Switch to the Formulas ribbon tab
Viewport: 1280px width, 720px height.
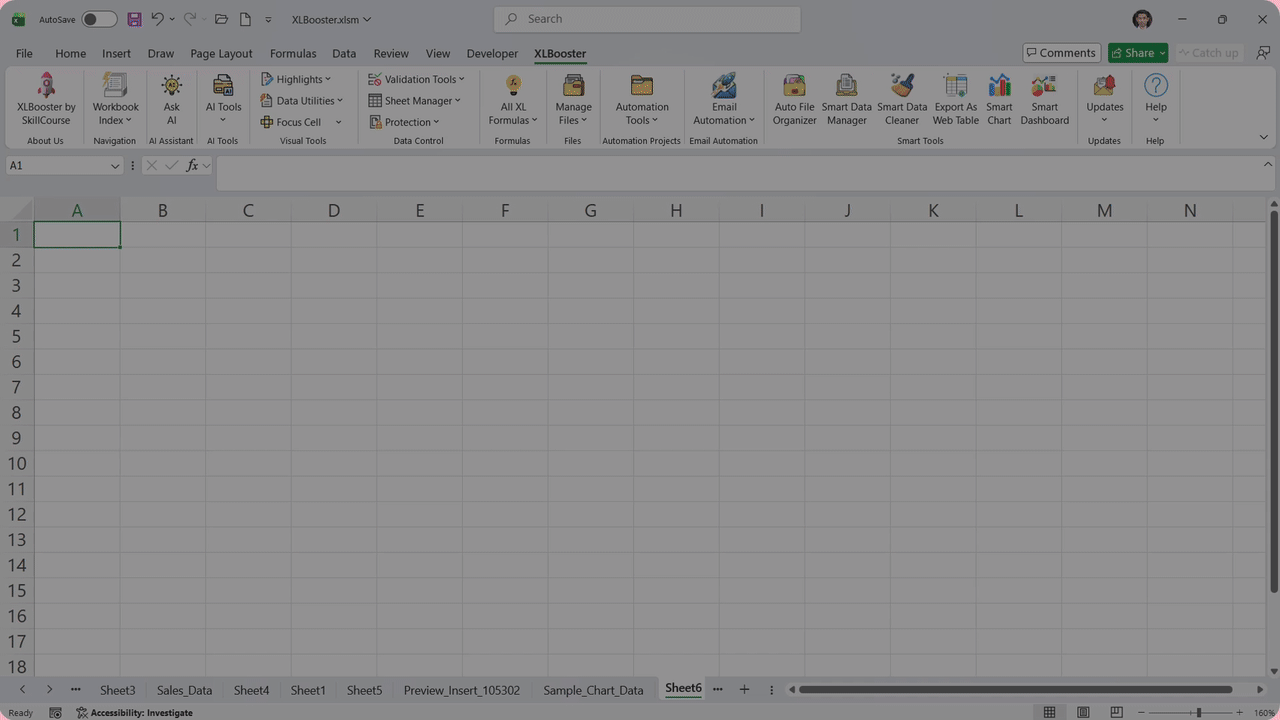(292, 53)
